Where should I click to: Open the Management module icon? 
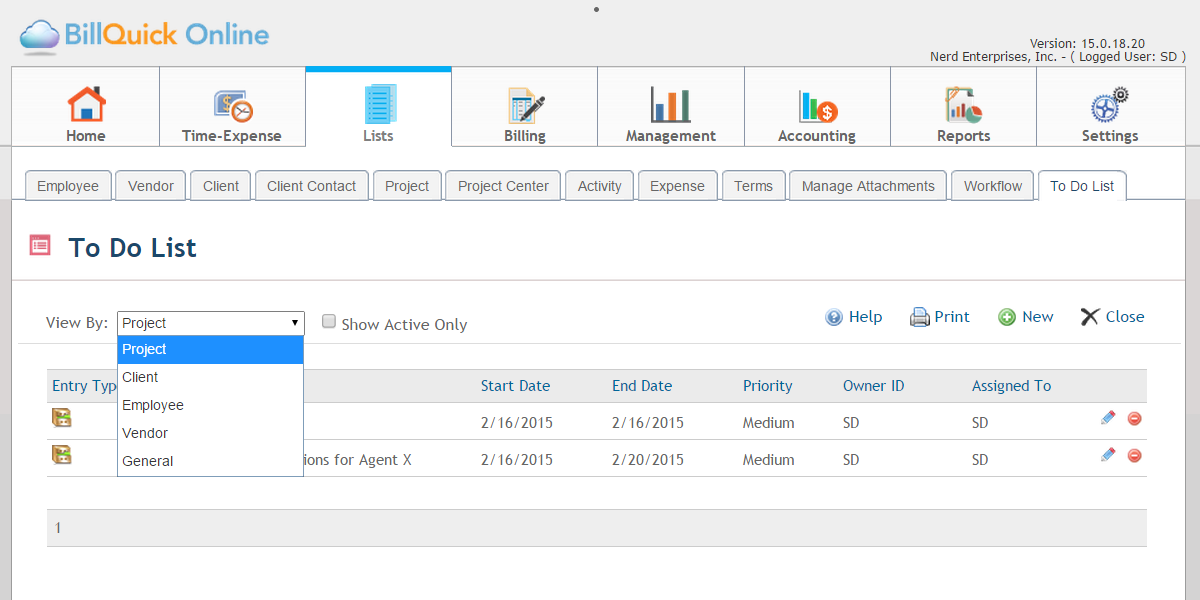(671, 104)
